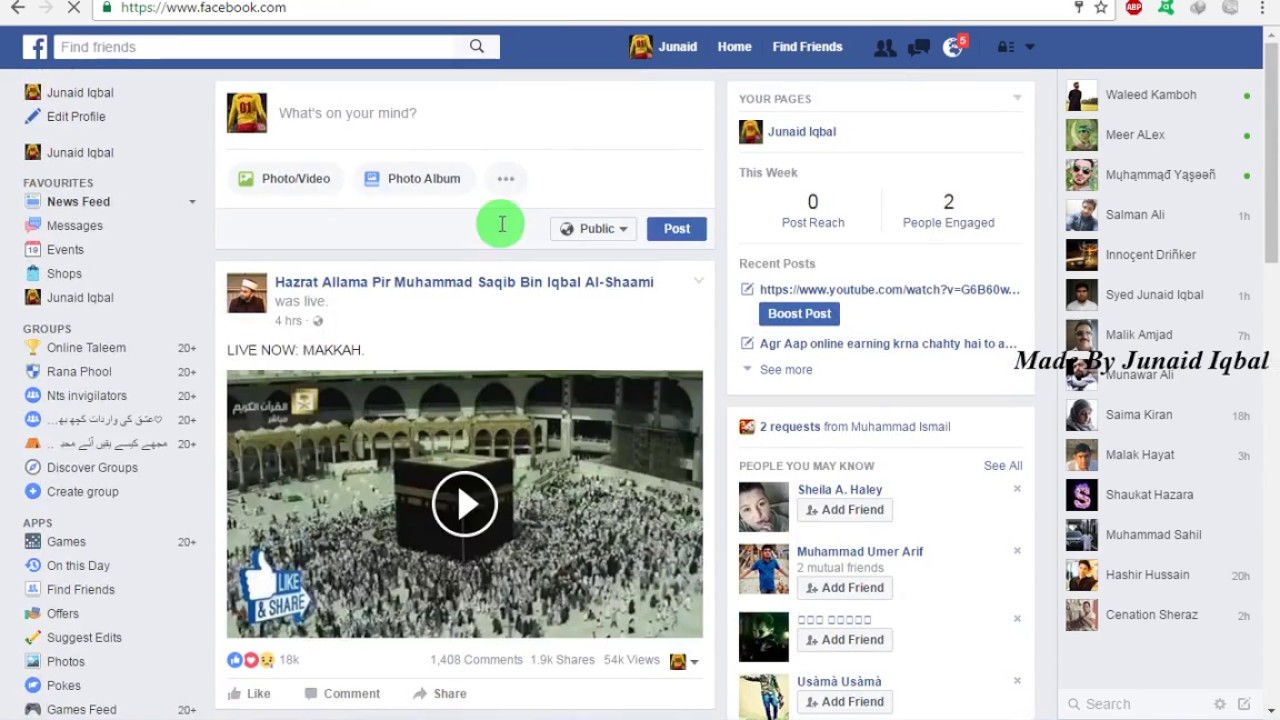Click Discover Groups in sidebar
Viewport: 1280px width, 720px height.
(x=92, y=468)
